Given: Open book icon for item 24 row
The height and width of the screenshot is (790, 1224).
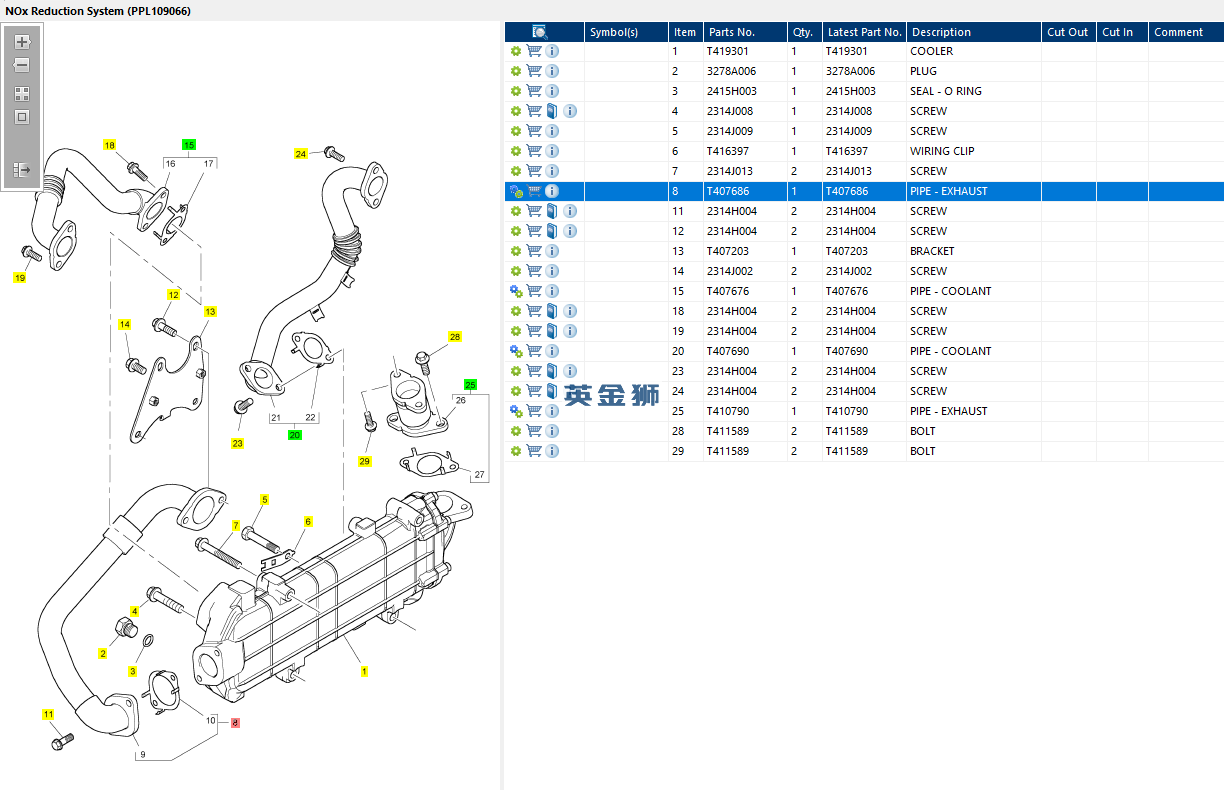Looking at the screenshot, I should tap(552, 391).
